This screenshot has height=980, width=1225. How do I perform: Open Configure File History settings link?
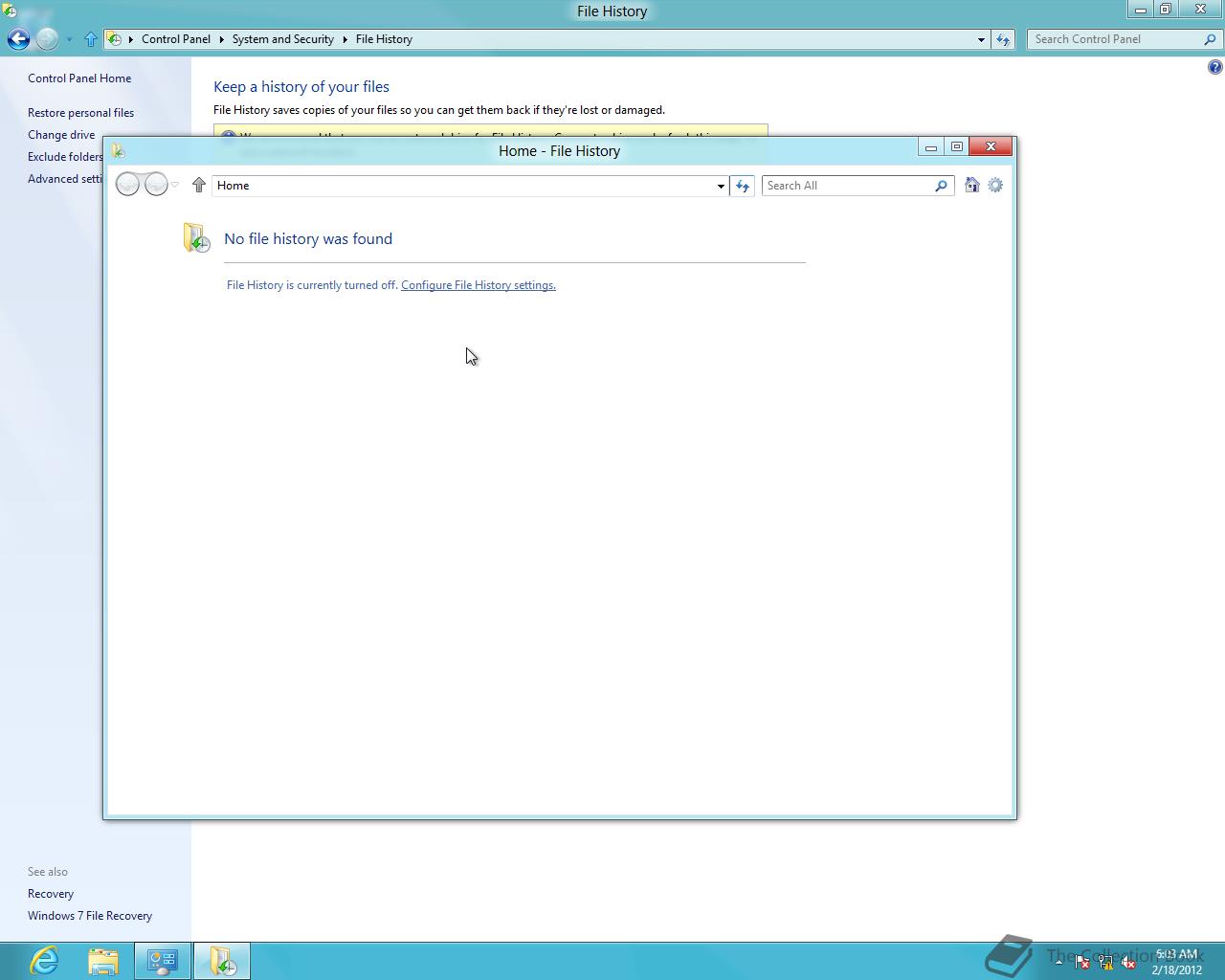479,285
